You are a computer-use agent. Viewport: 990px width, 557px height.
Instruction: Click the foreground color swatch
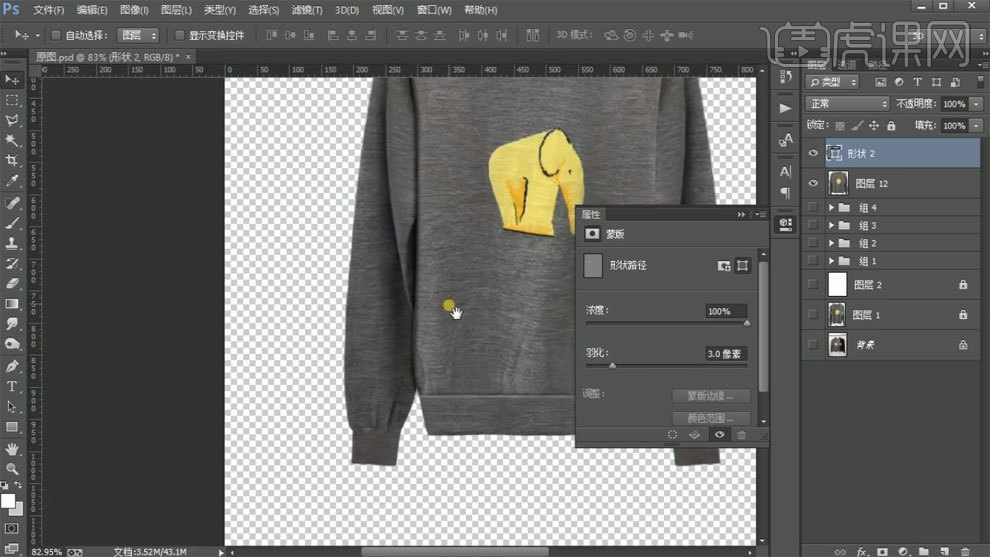(8, 501)
